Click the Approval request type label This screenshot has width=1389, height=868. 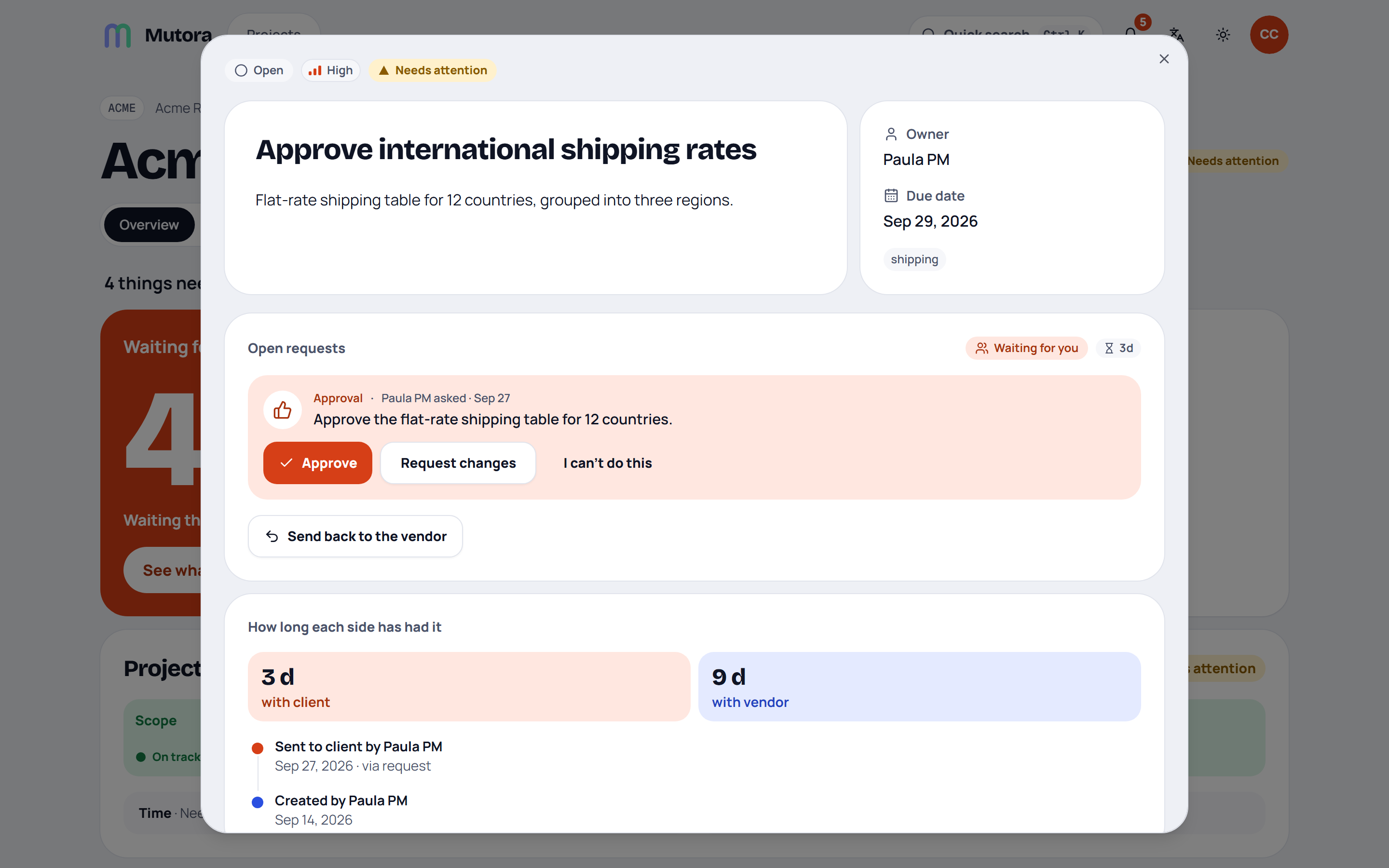click(x=338, y=398)
